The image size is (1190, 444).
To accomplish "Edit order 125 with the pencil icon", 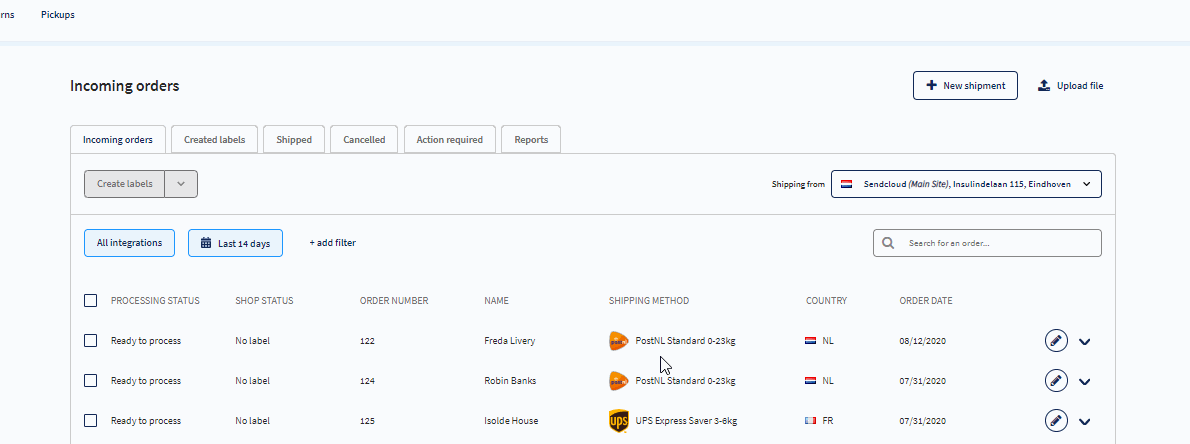I will pyautogui.click(x=1056, y=420).
